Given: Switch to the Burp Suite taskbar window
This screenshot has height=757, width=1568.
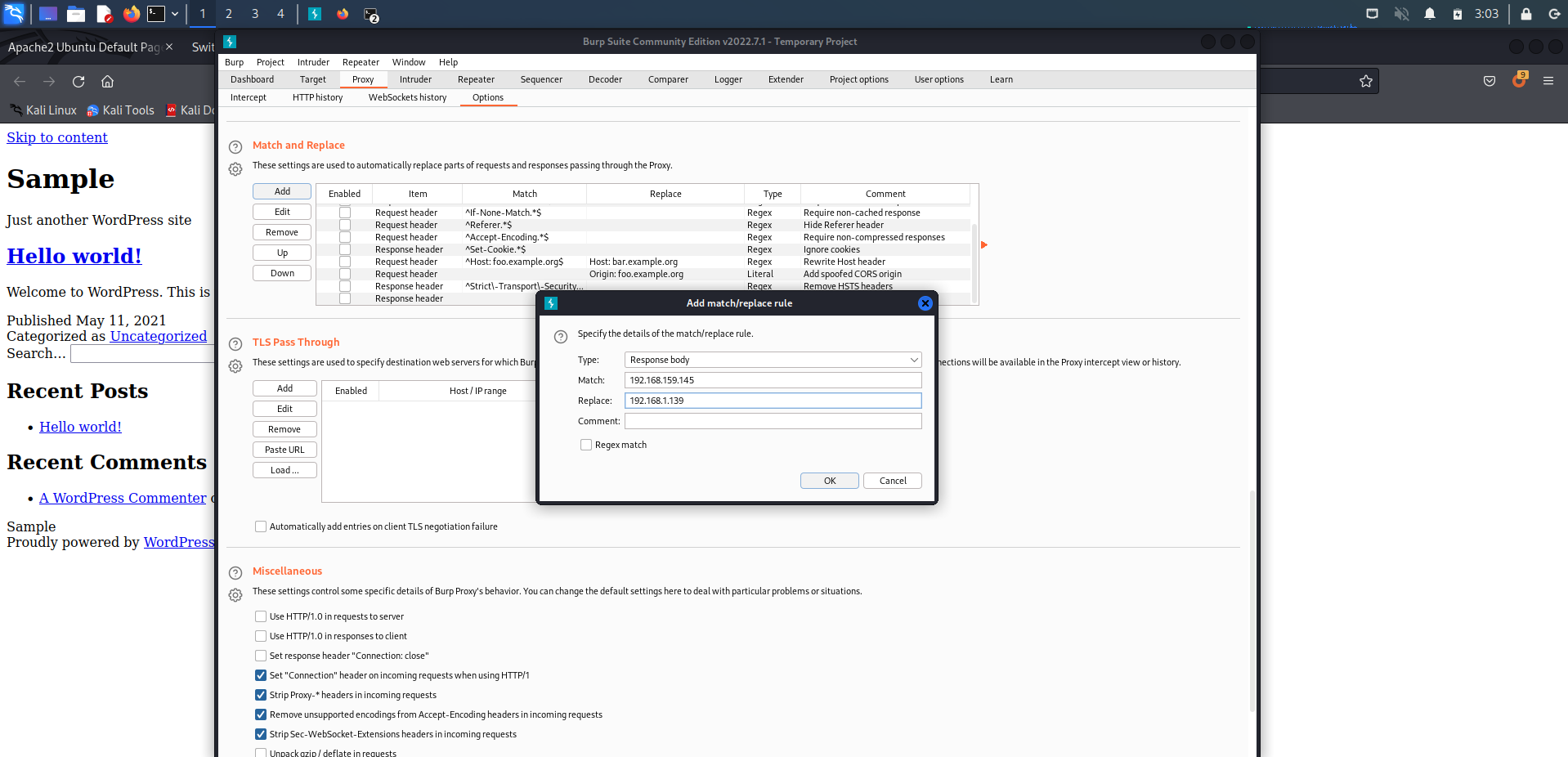Looking at the screenshot, I should click(315, 14).
